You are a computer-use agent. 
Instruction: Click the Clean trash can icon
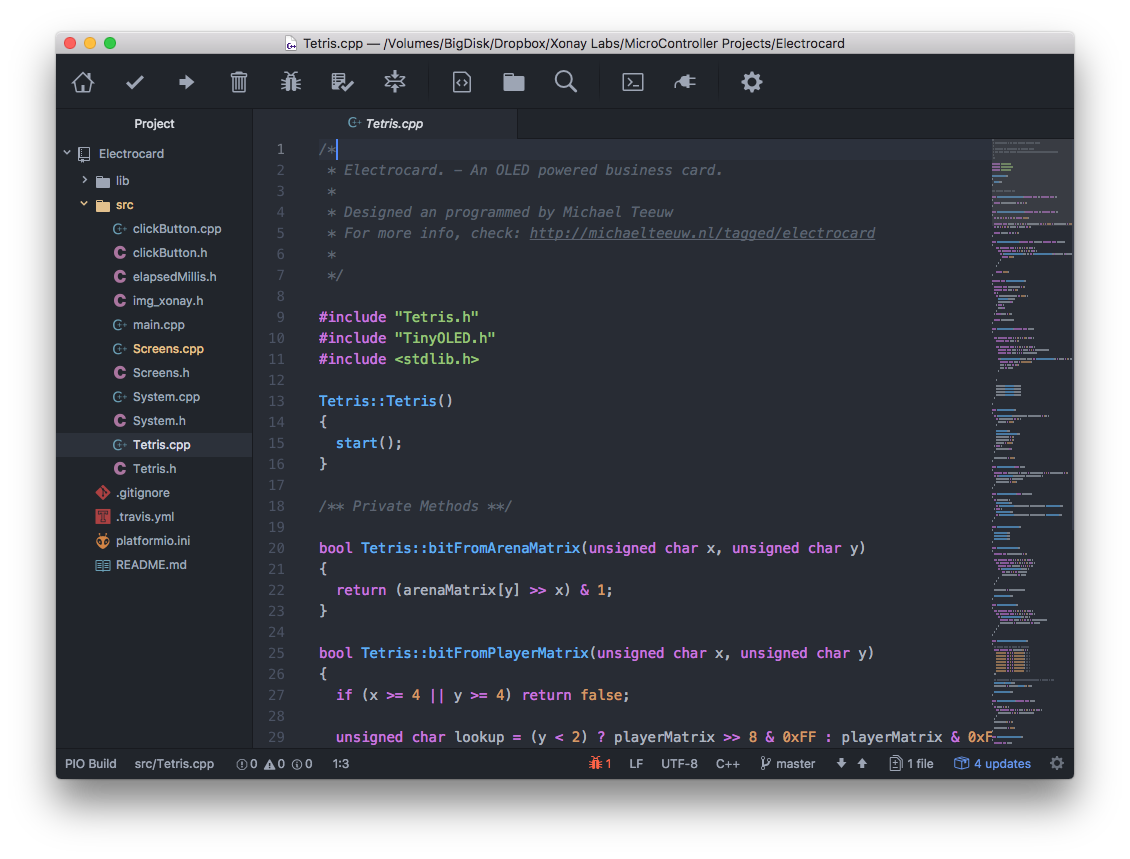point(239,82)
